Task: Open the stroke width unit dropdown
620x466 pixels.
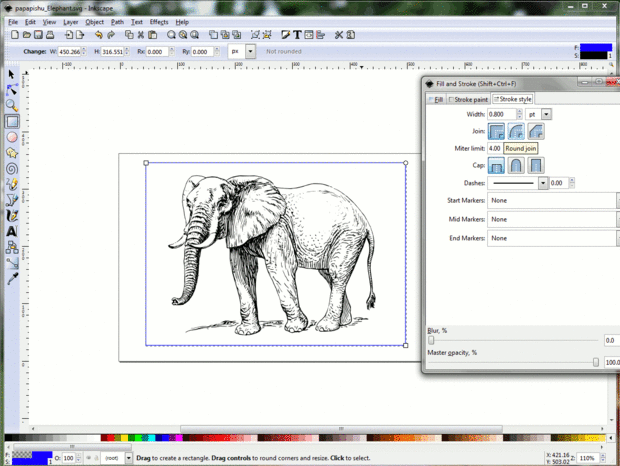Action: point(546,115)
